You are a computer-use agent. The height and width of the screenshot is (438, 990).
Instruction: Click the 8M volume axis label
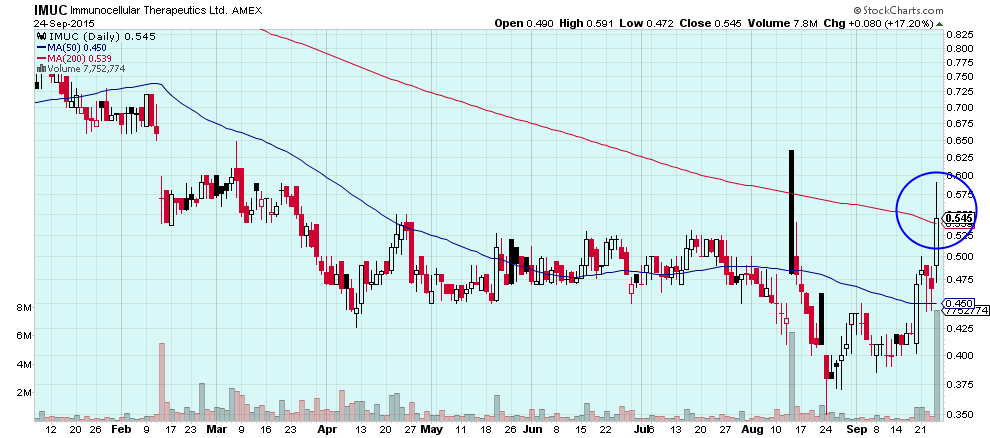click(x=24, y=307)
